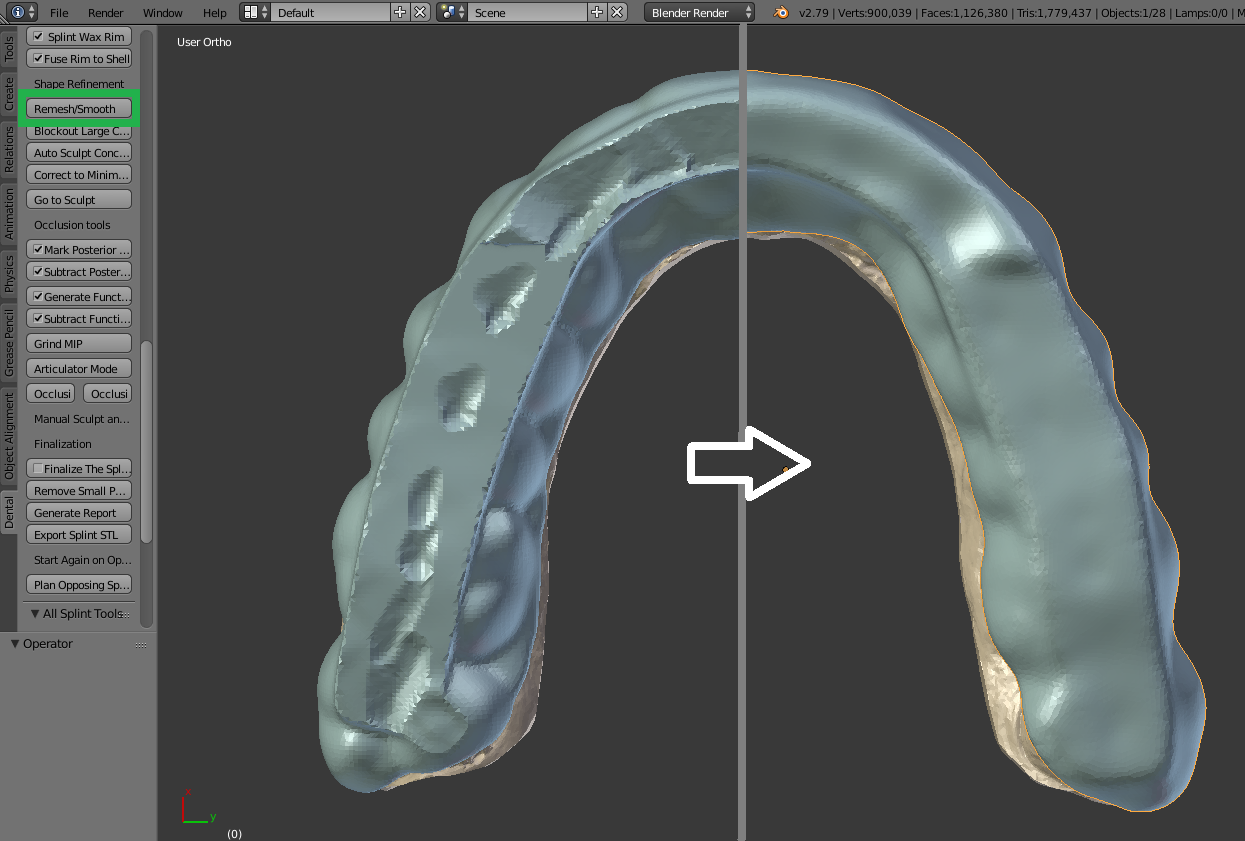The height and width of the screenshot is (841, 1245).
Task: Delete the Default screen layout with X
Action: click(x=420, y=13)
